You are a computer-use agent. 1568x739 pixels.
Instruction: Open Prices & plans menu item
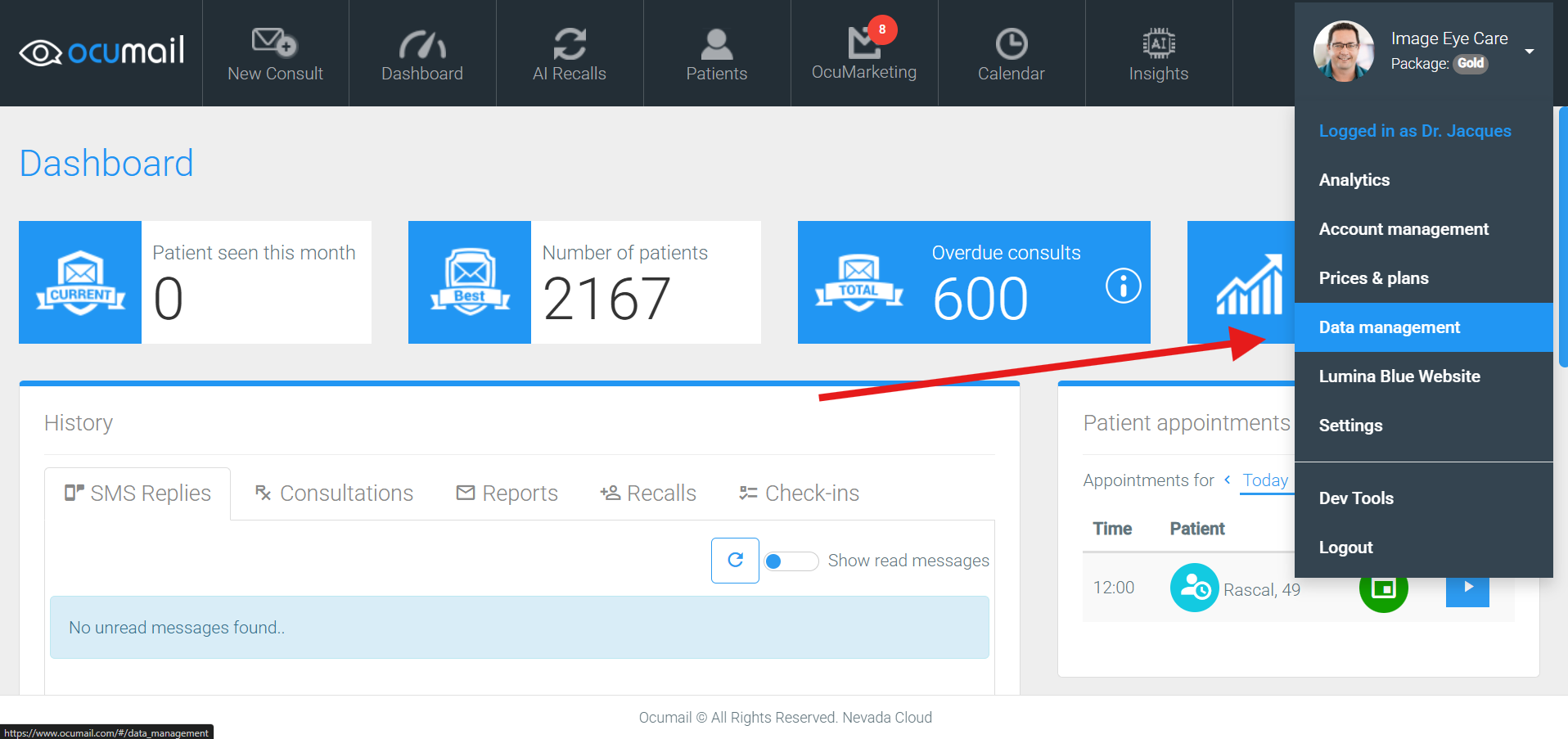[1424, 278]
